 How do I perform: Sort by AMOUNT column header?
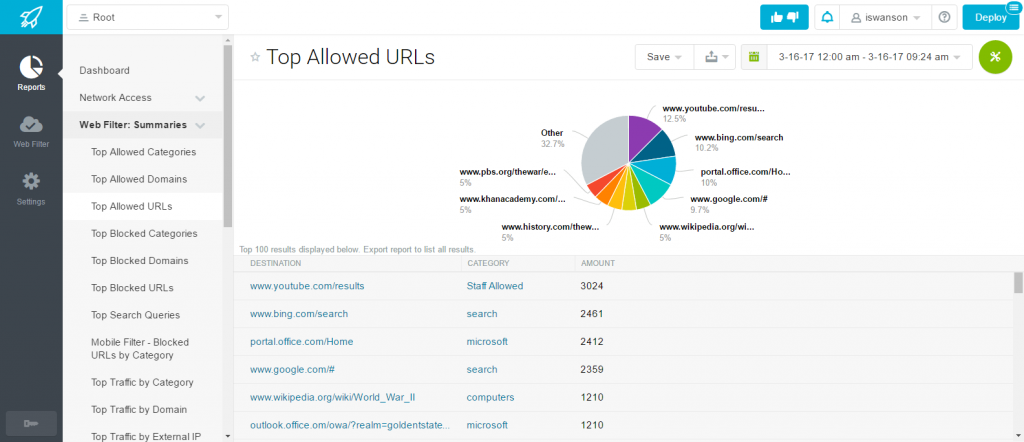point(598,264)
